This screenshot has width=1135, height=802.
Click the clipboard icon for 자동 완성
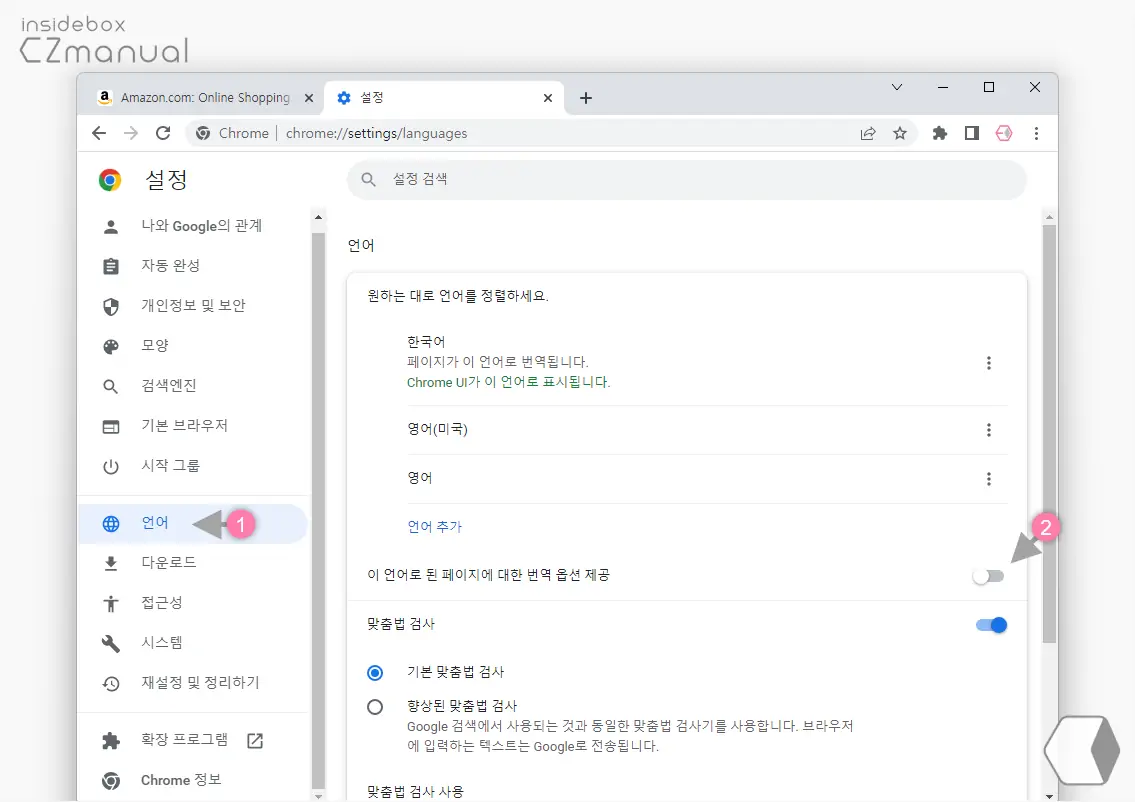click(x=111, y=266)
